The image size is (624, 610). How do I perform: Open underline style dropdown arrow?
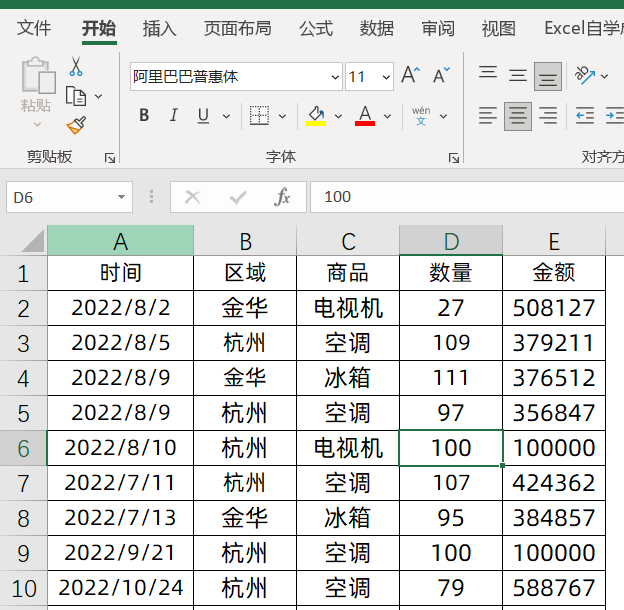click(x=226, y=116)
